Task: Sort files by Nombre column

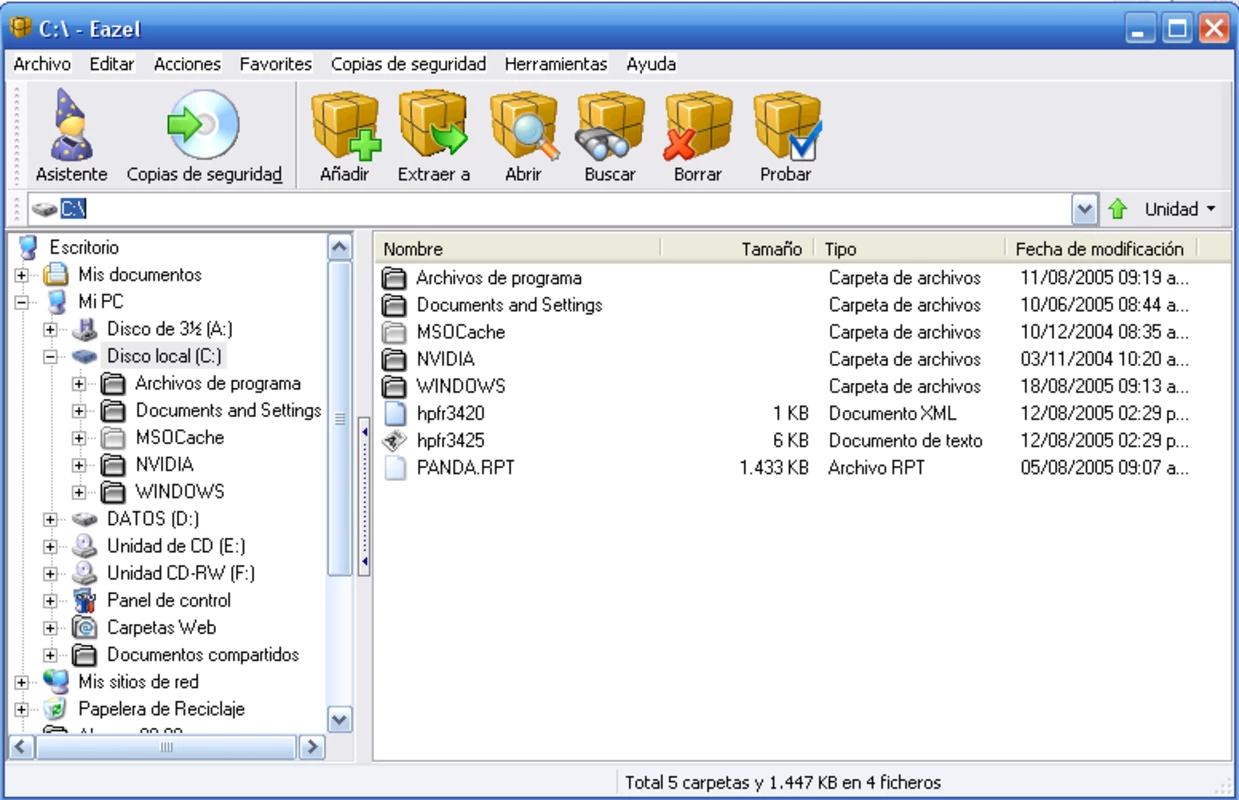Action: pyautogui.click(x=518, y=249)
